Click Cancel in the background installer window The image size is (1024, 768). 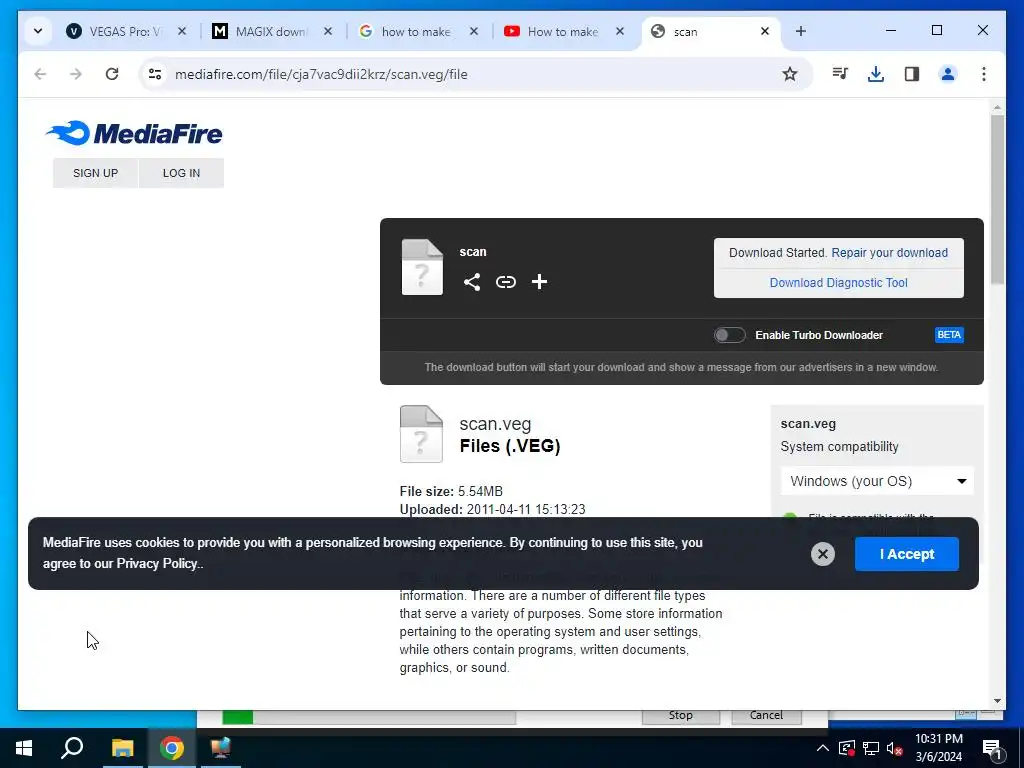click(766, 716)
